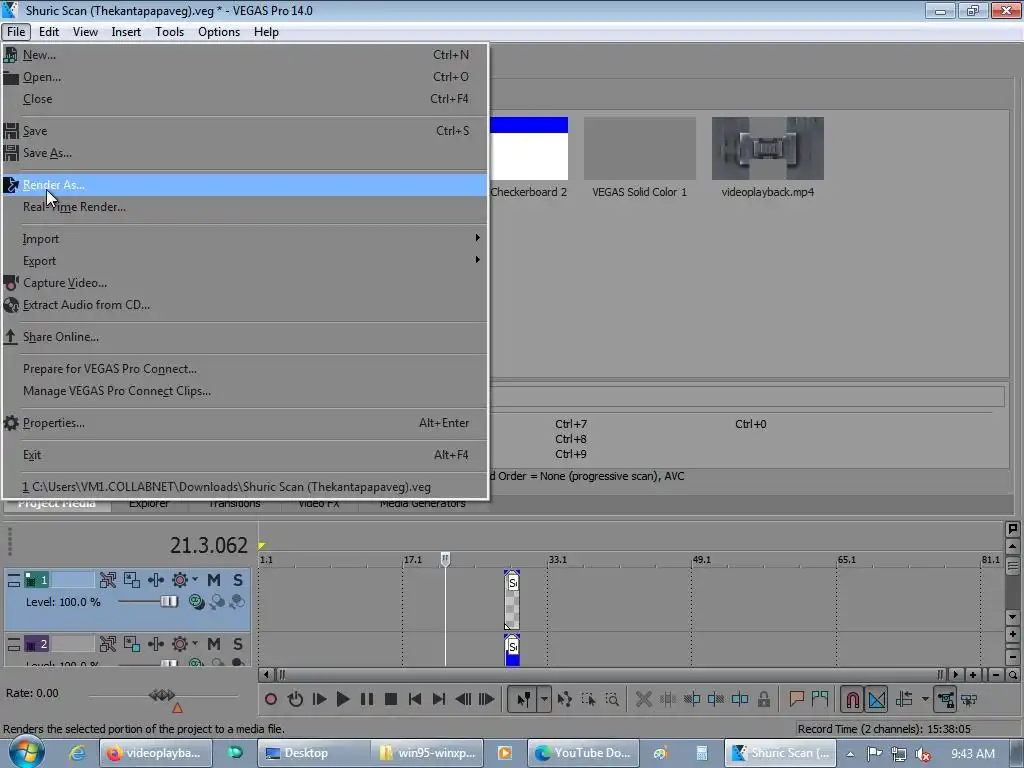Viewport: 1024px width, 768px height.
Task: Mute video track 1
Action: point(214,580)
